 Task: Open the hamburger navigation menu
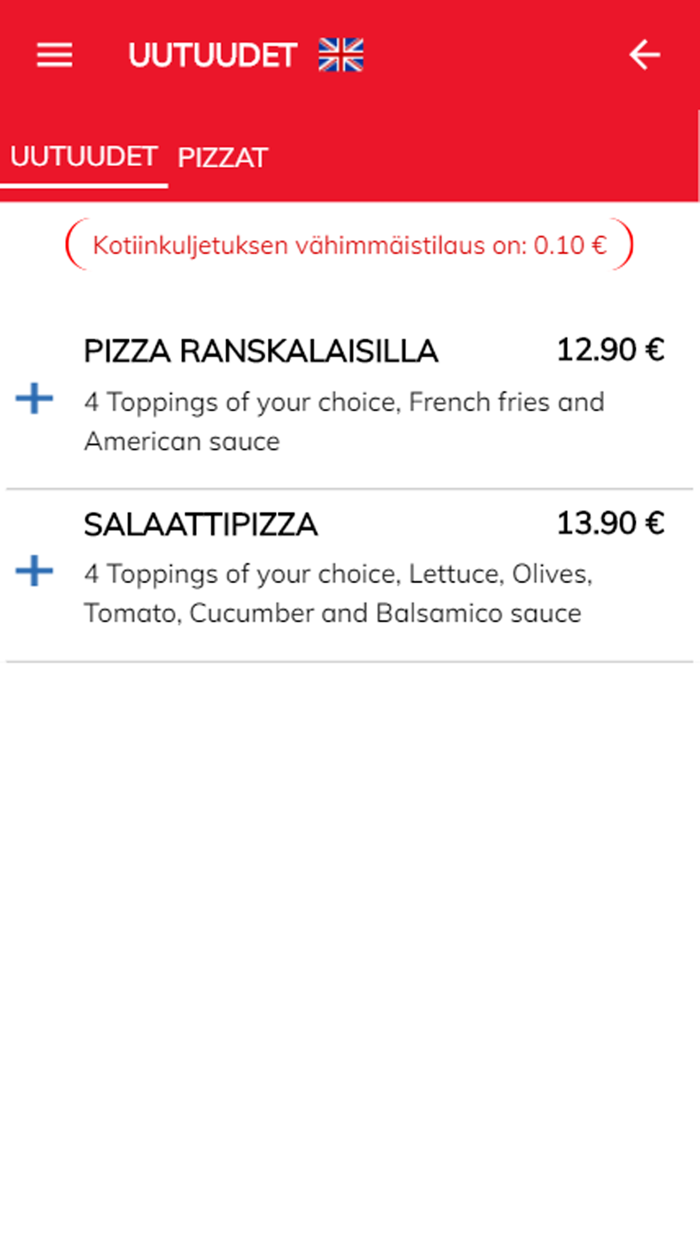click(54, 55)
